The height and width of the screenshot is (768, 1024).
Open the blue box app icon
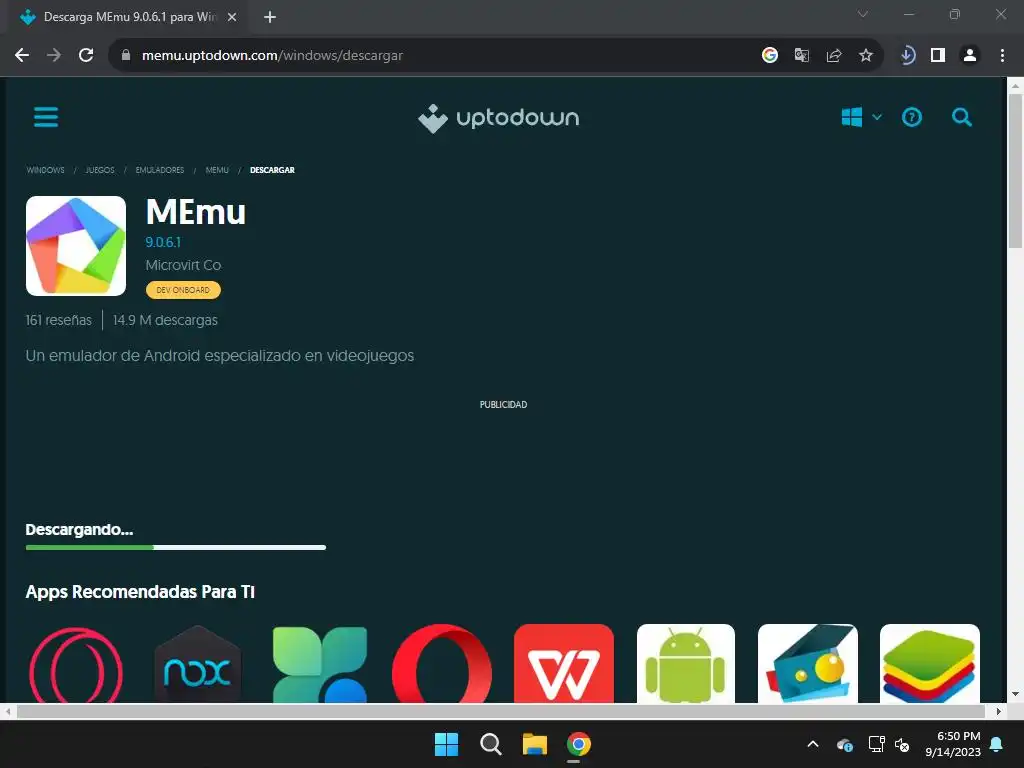tap(808, 664)
